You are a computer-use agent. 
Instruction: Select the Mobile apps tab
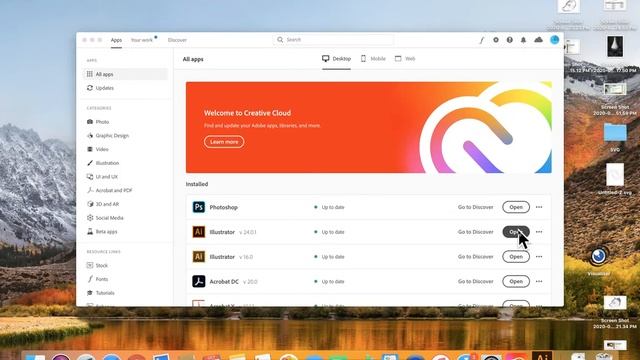coord(373,59)
